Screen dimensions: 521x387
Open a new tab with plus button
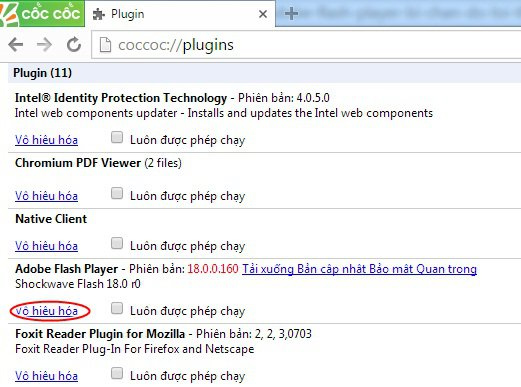[291, 14]
